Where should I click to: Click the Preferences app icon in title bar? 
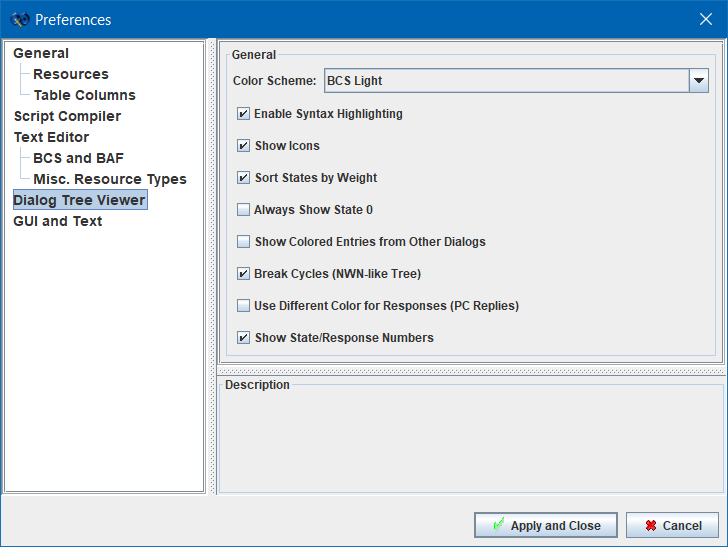(x=19, y=20)
